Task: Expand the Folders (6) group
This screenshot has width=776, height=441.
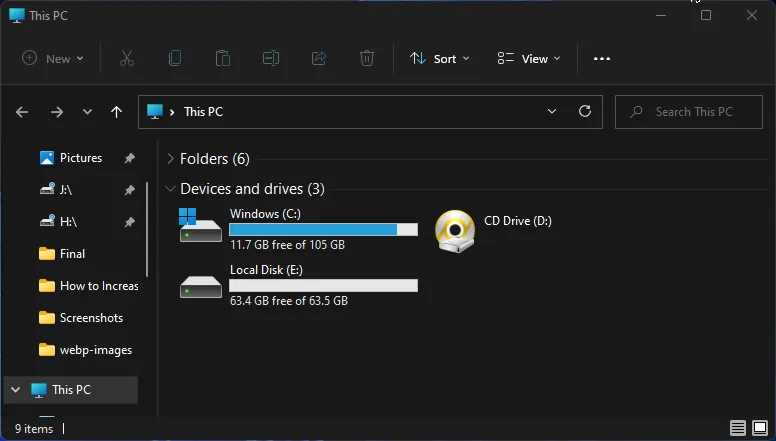Action: tap(171, 159)
